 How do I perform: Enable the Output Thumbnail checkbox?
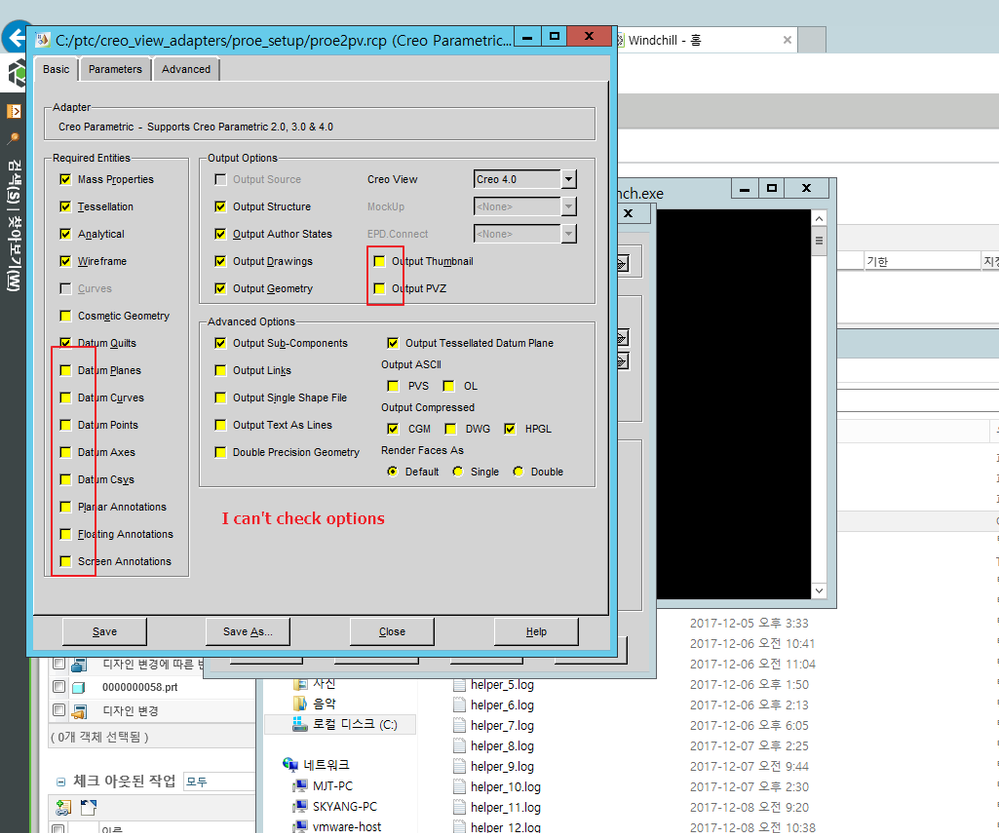(x=379, y=261)
